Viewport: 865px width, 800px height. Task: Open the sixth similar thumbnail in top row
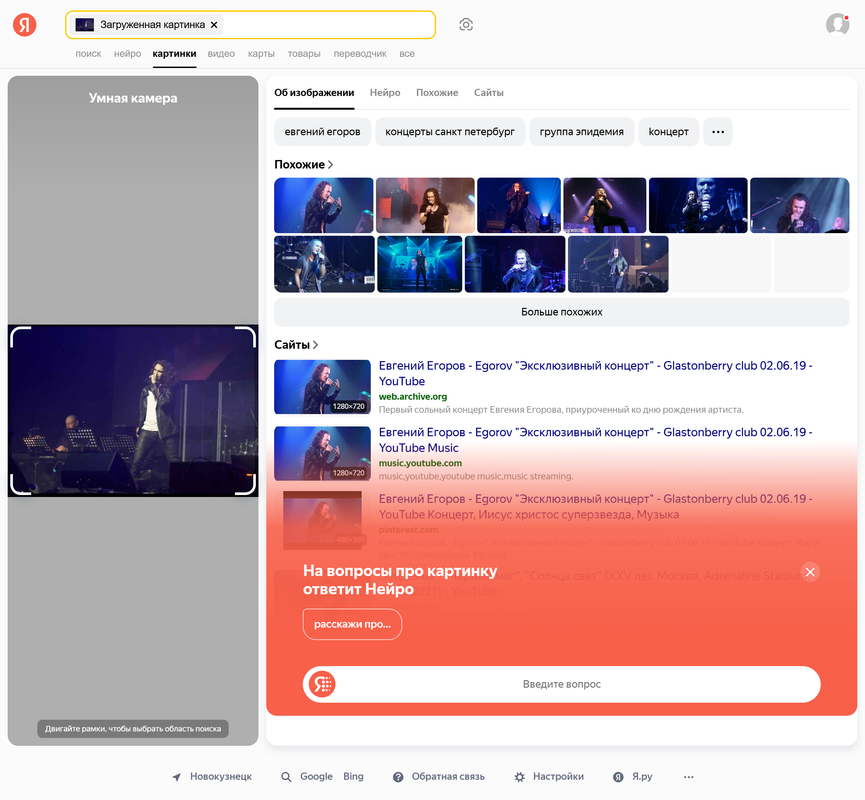pyautogui.click(x=799, y=205)
